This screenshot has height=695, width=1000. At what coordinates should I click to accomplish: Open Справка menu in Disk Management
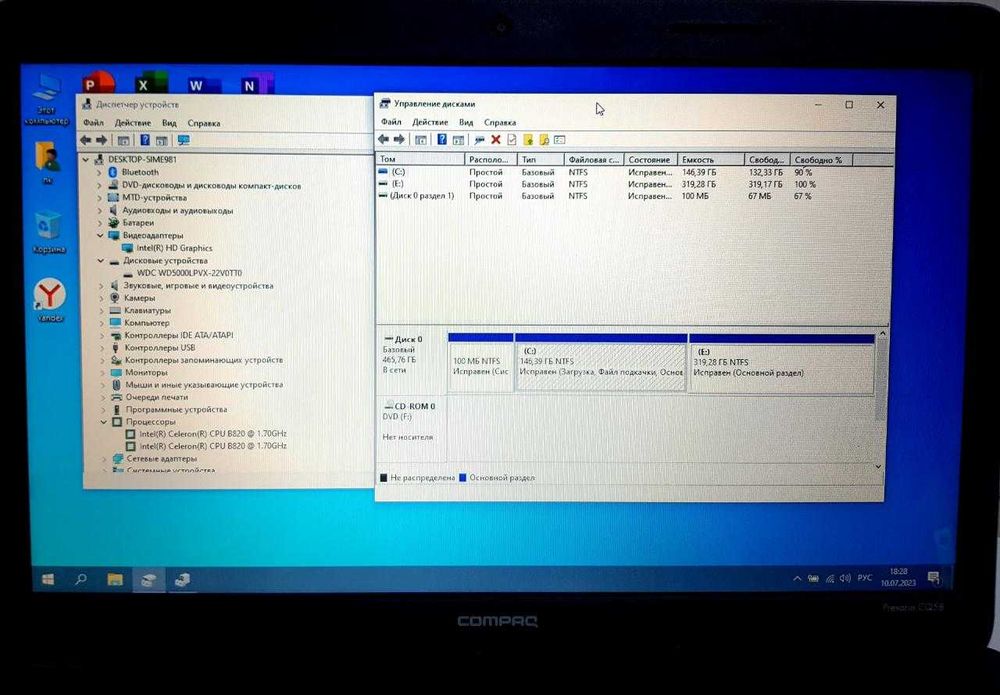[x=500, y=122]
